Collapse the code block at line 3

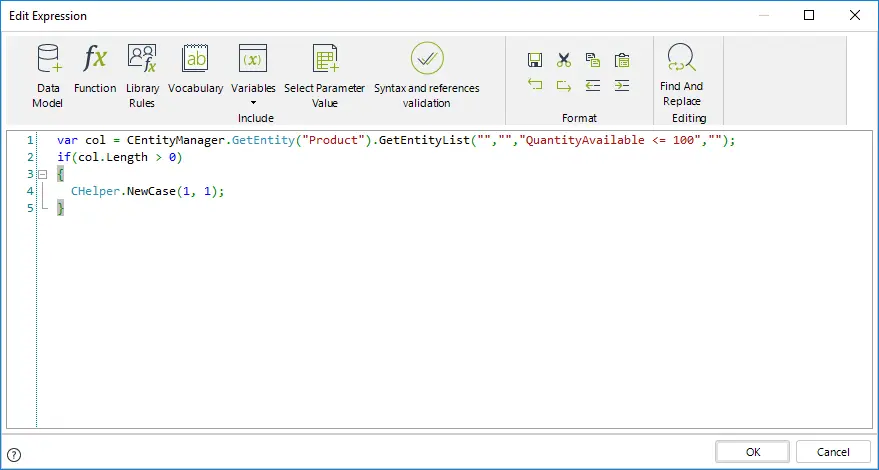coord(43,174)
